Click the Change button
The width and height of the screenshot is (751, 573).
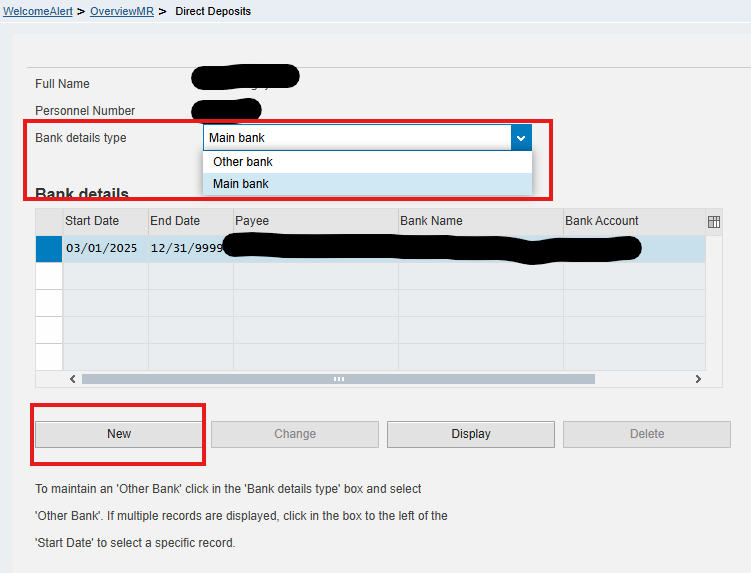(x=295, y=434)
